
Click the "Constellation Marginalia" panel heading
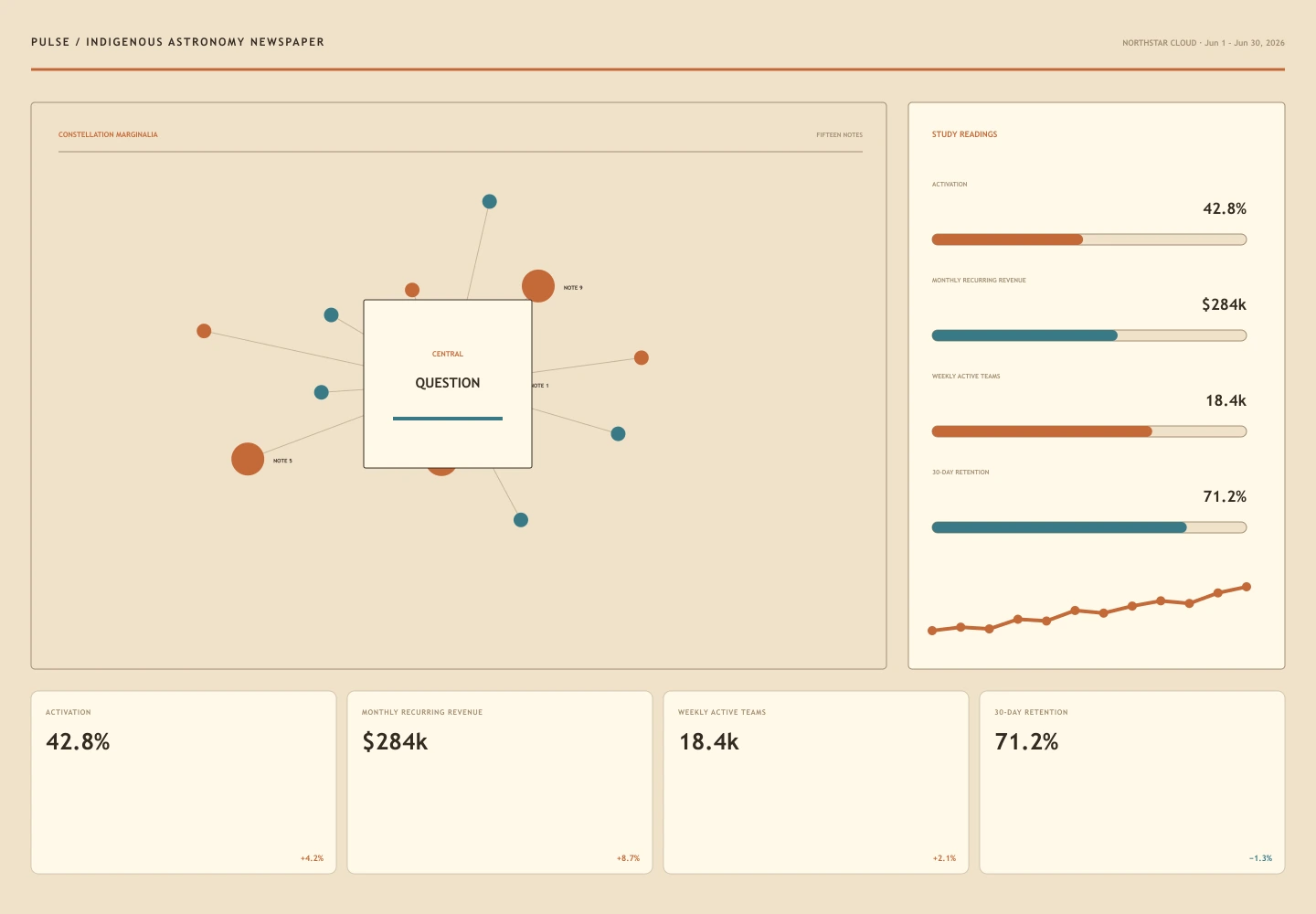coord(108,134)
